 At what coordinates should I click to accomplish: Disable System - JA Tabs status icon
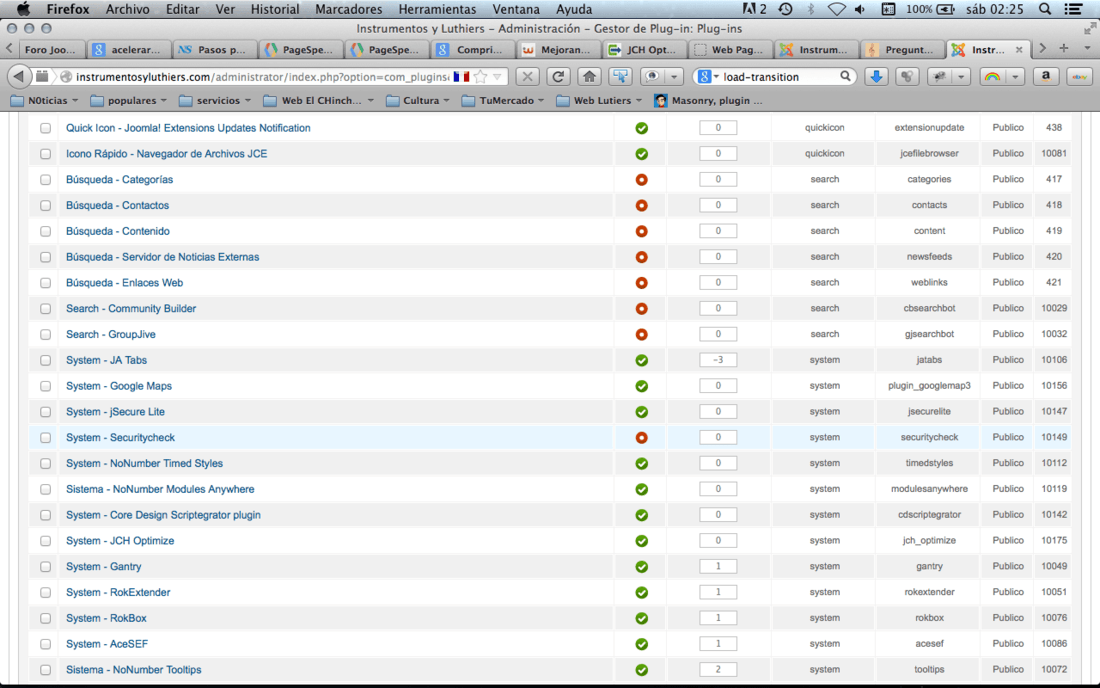click(641, 360)
